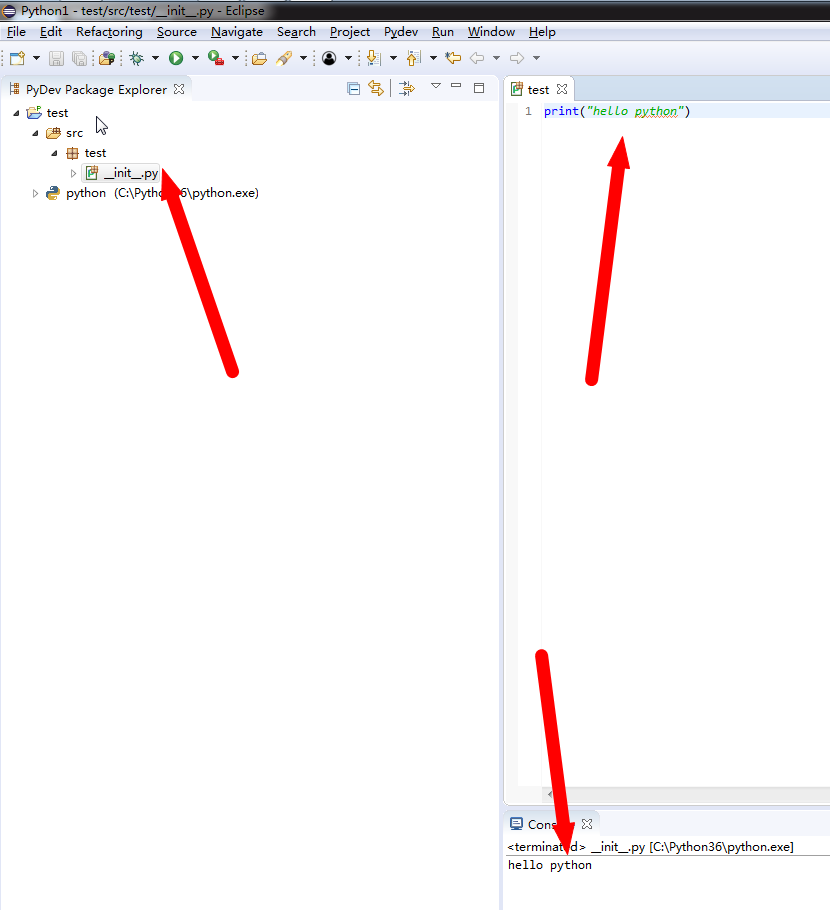
Task: Open the Pydev menu
Action: pyautogui.click(x=400, y=32)
